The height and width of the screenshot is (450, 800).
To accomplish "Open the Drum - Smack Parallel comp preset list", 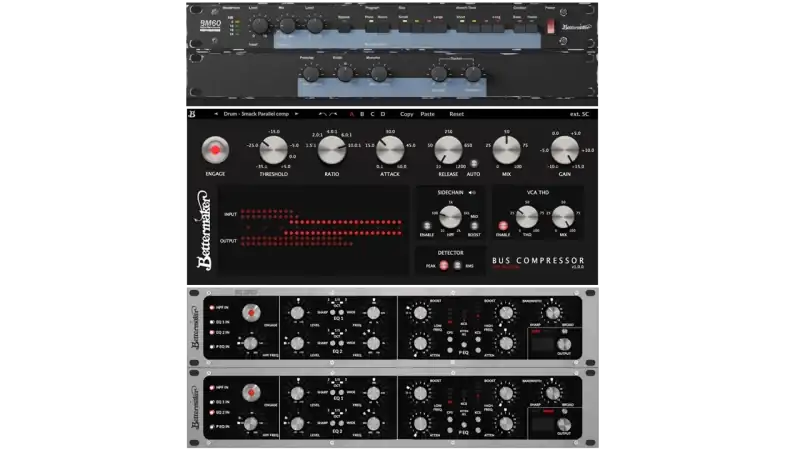I will coord(256,114).
